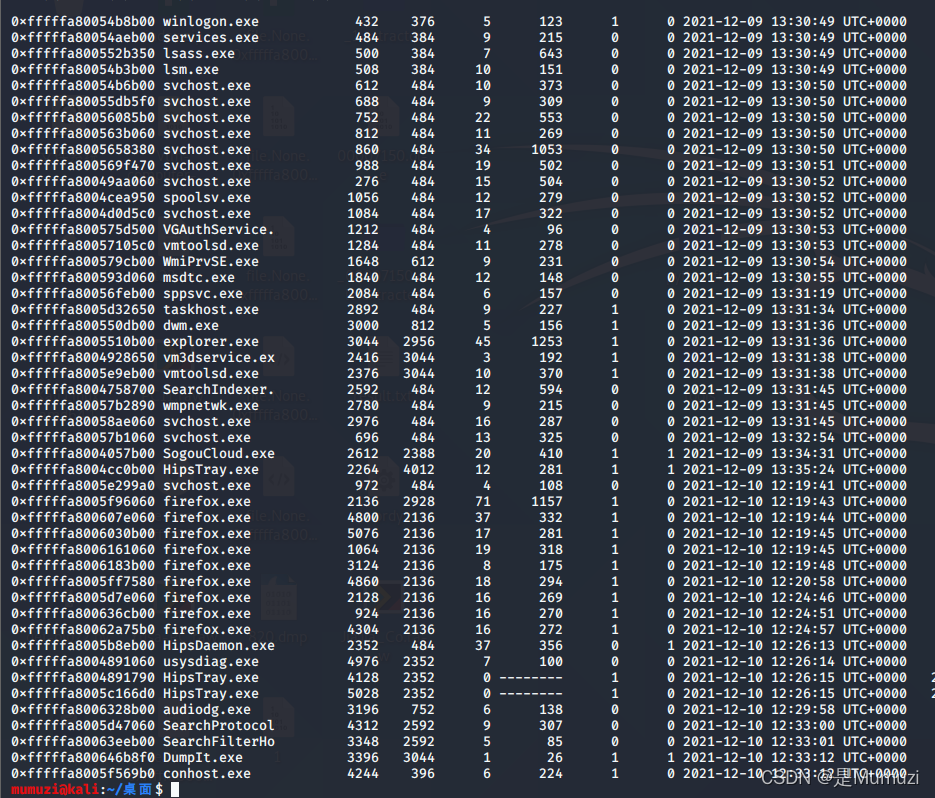
Task: Select the taskhost.exe process name
Action: click(210, 310)
